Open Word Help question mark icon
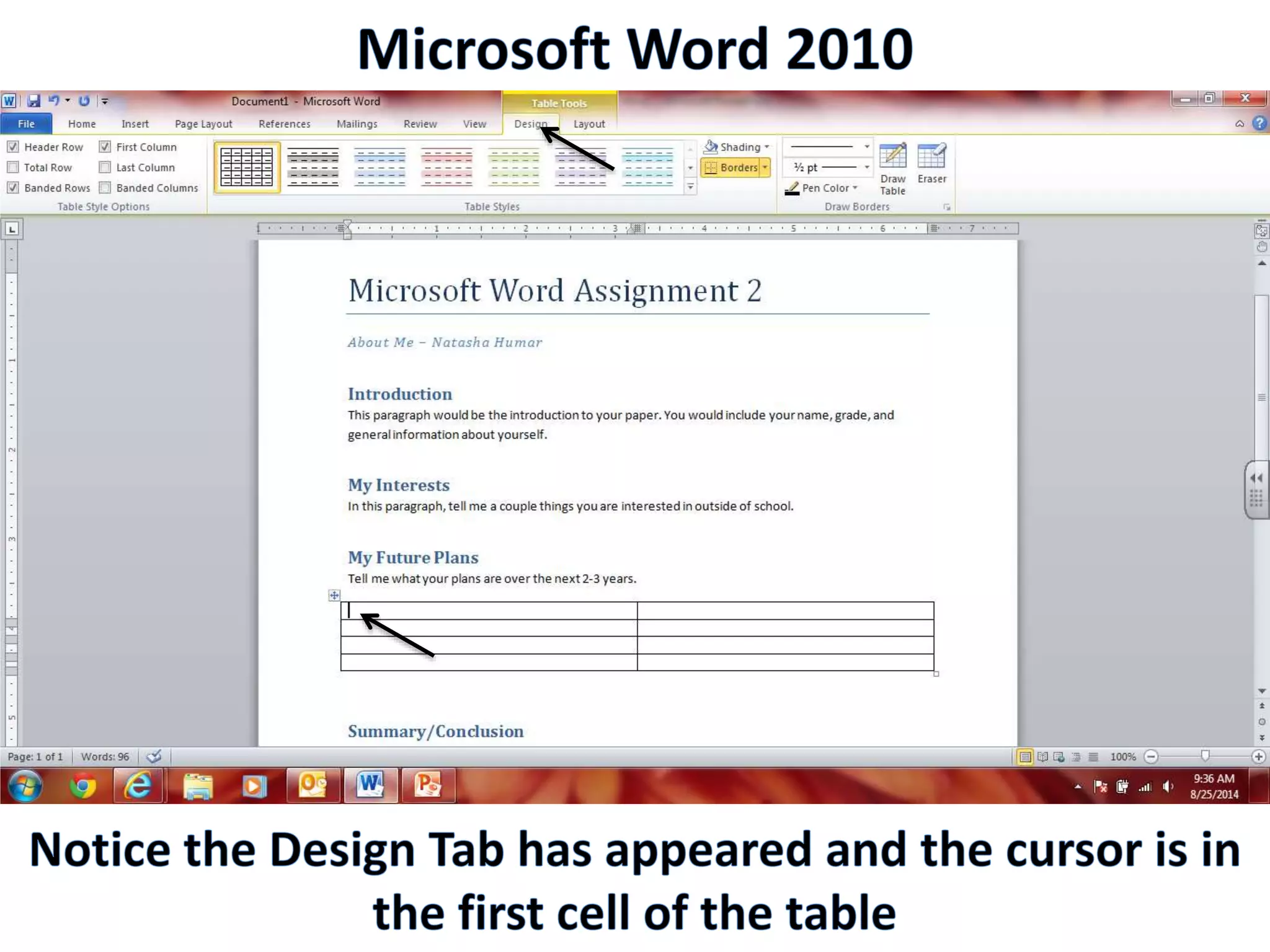The height and width of the screenshot is (952, 1270). 1259,123
